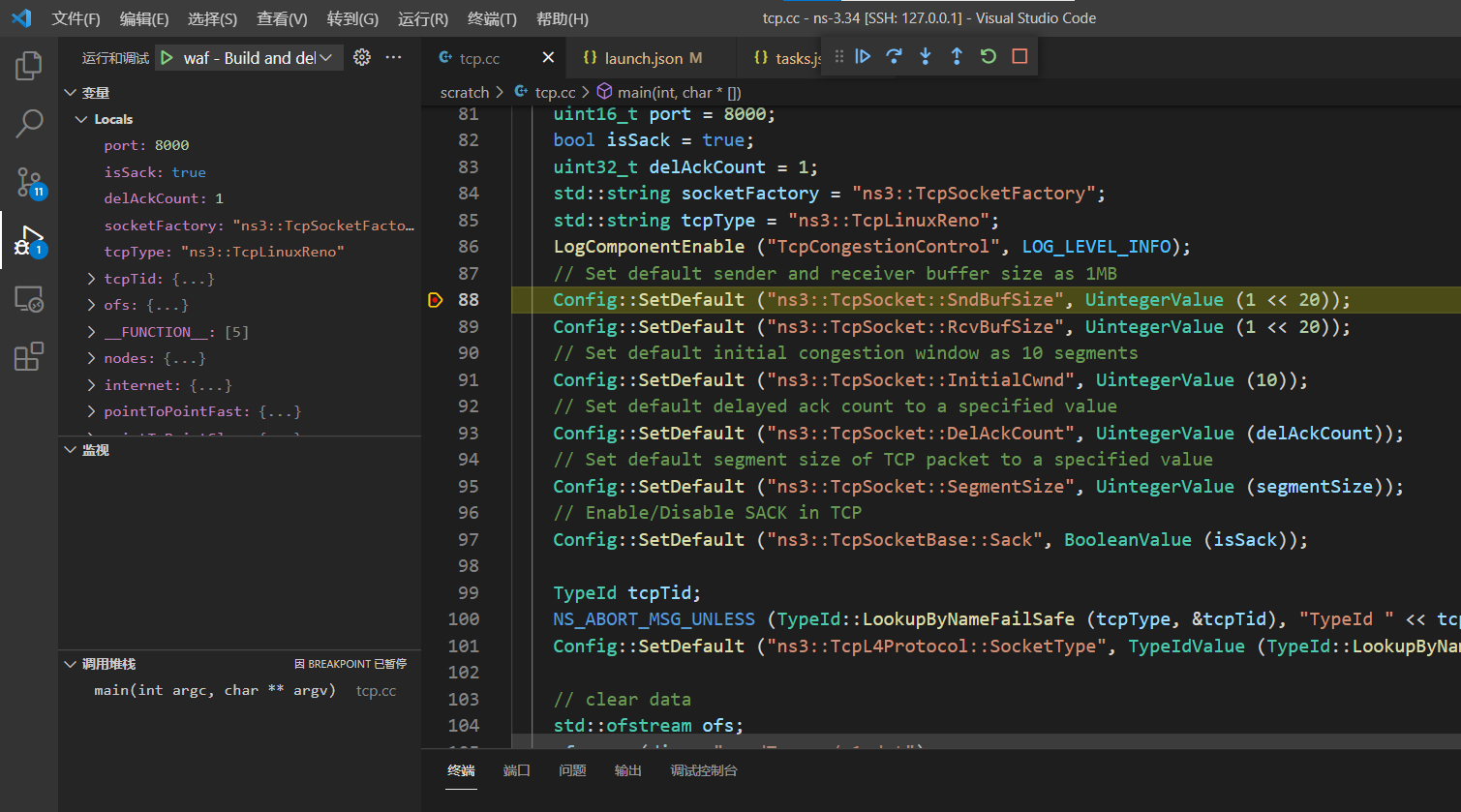Collapse the 调用堆栈 call stack section
Screen dimensions: 1461x812
pyautogui.click(x=70, y=664)
